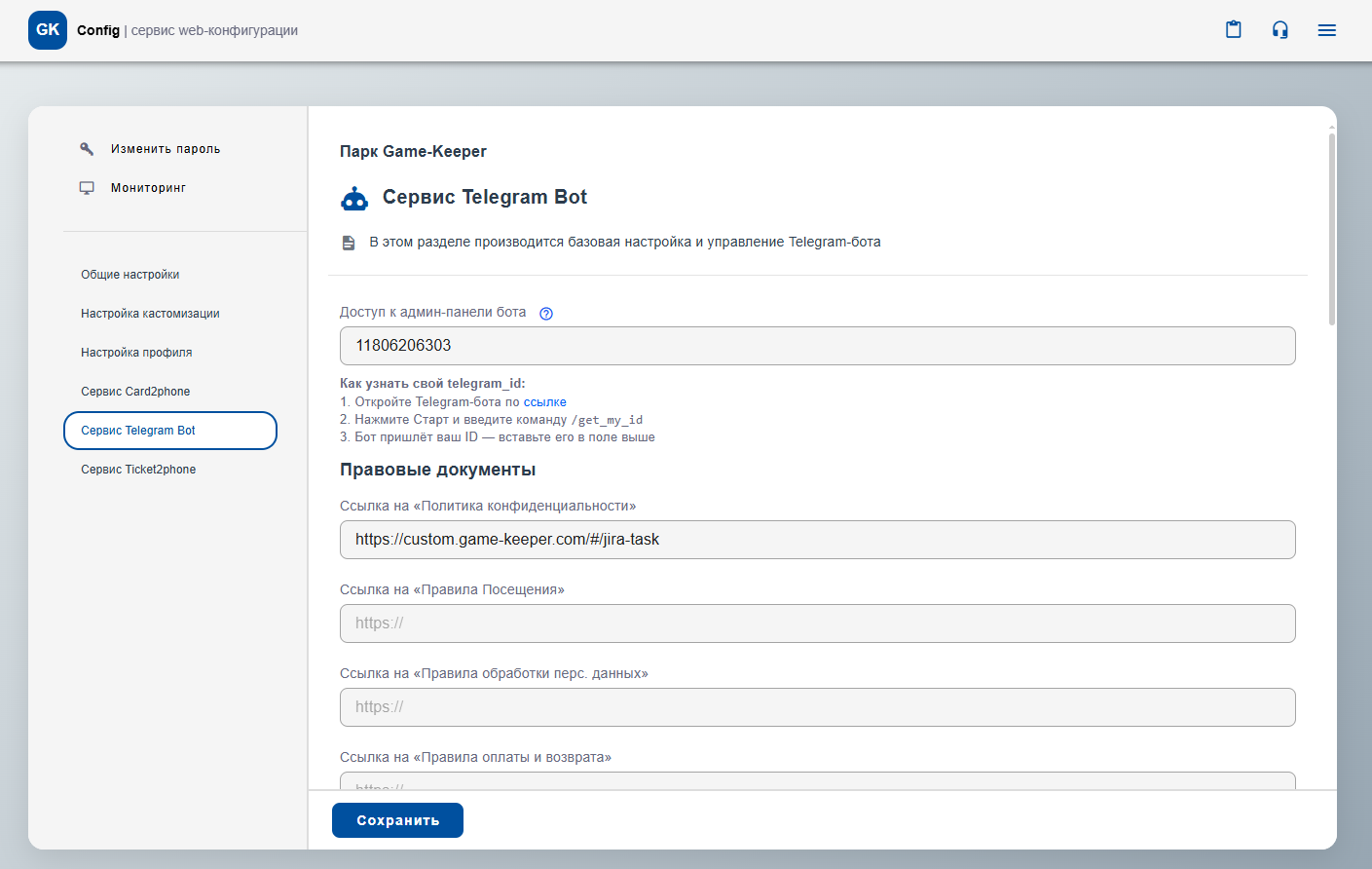Open Изменить пароль menu item
The width and height of the screenshot is (1372, 869).
point(166,149)
